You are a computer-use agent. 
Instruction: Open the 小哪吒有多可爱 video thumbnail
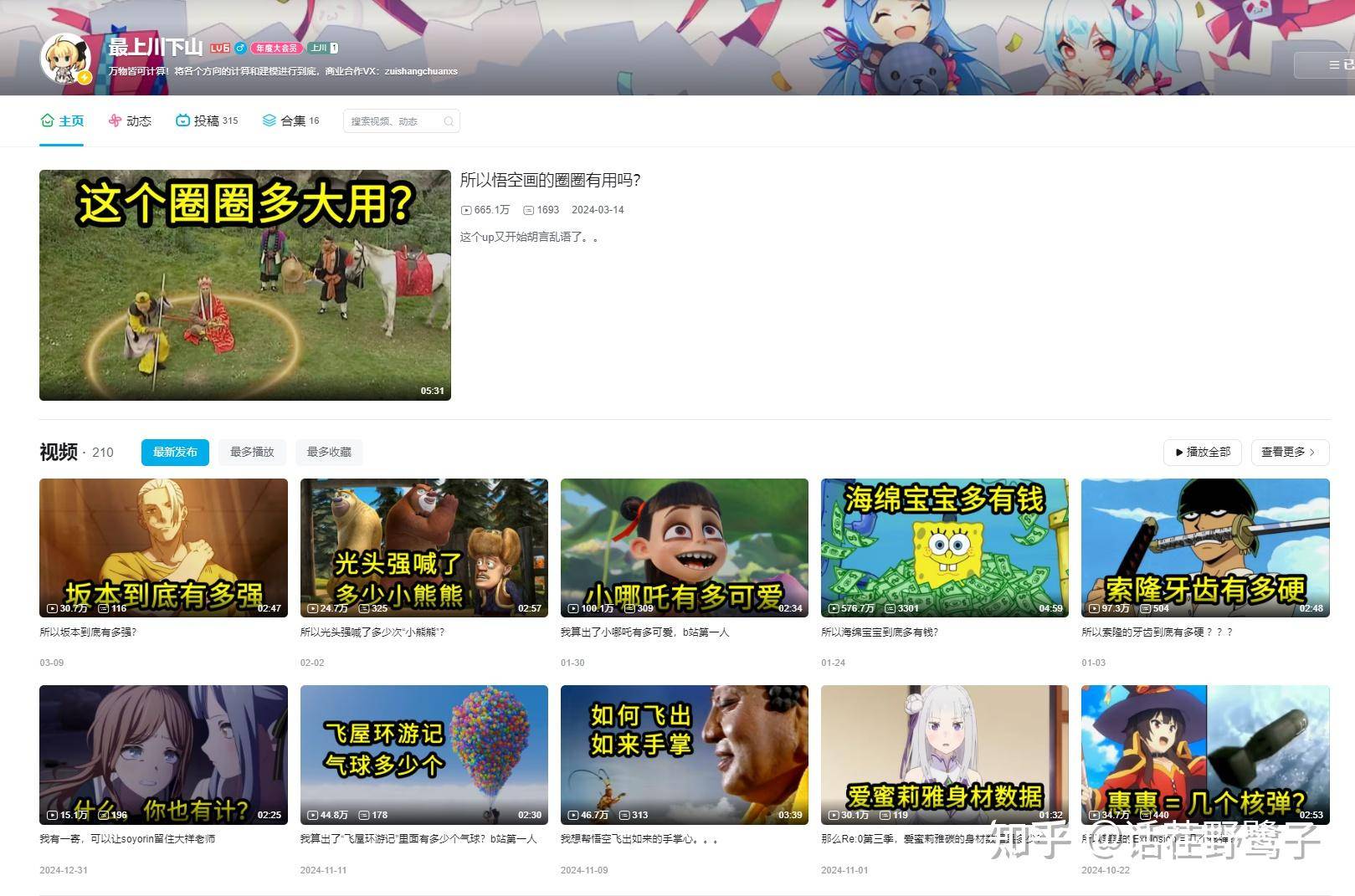[685, 548]
